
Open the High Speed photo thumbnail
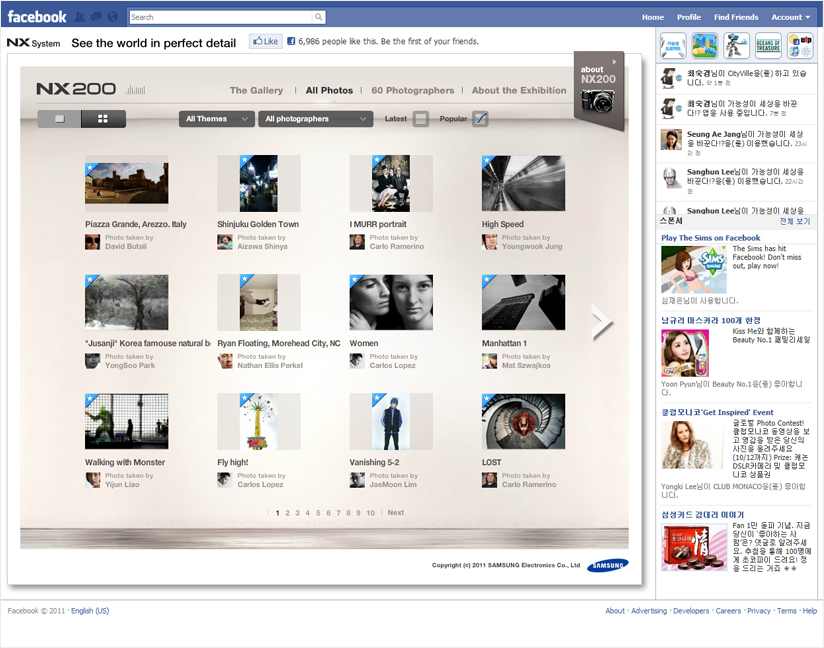[523, 183]
